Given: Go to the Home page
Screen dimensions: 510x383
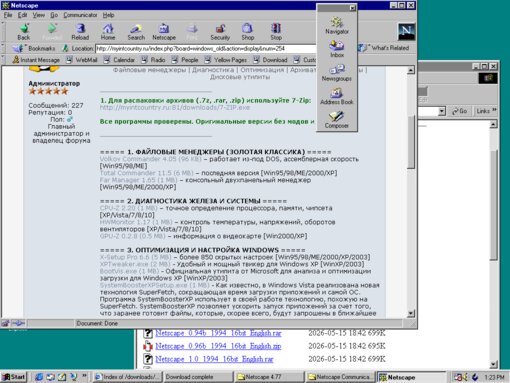Looking at the screenshot, I should point(108,32).
